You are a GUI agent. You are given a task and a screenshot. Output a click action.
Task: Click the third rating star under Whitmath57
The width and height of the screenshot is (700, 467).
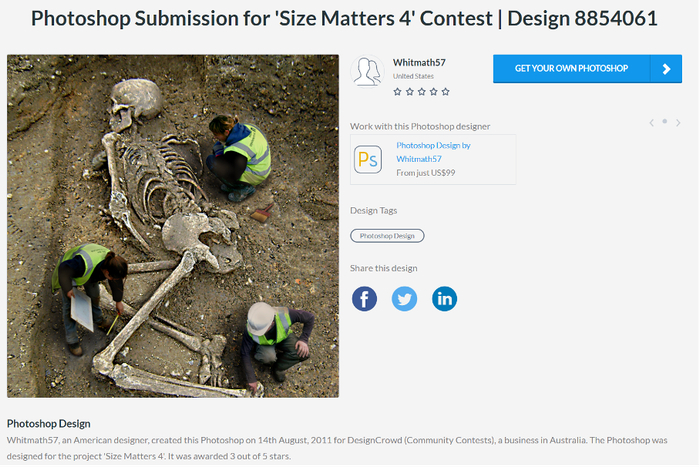pyautogui.click(x=421, y=91)
